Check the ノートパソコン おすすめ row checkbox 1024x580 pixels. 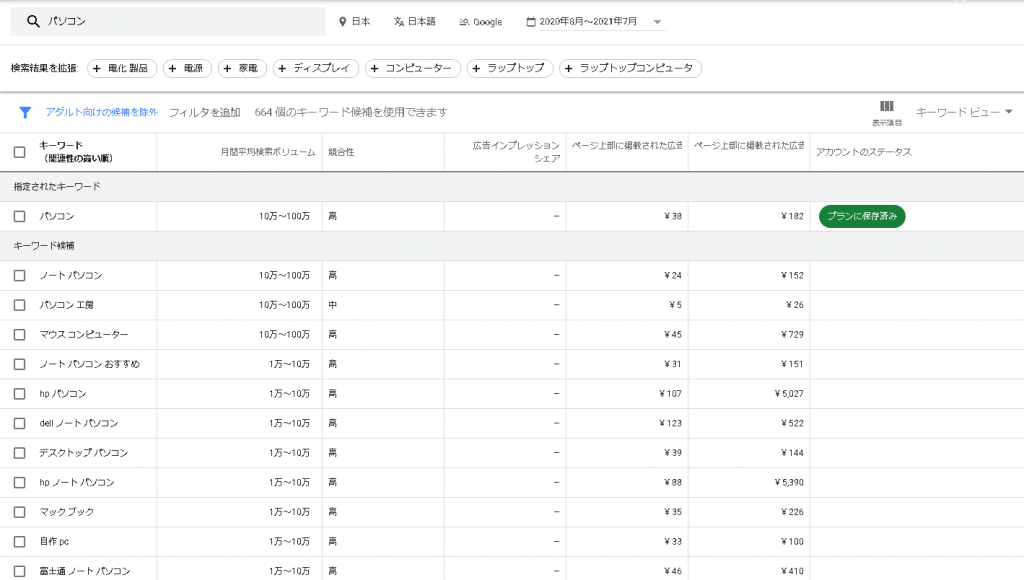[x=20, y=364]
